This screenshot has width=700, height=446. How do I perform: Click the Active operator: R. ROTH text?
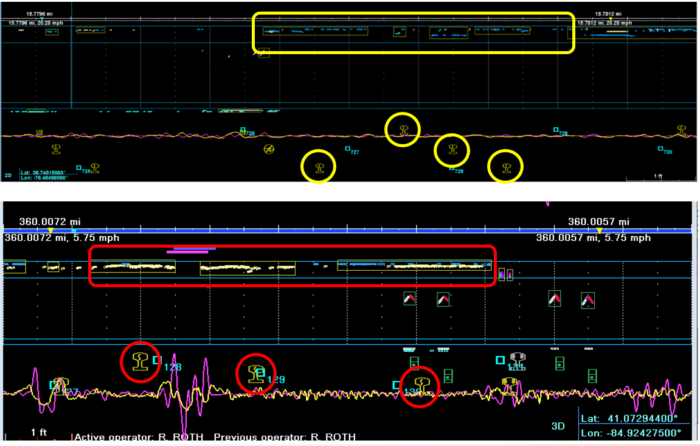point(138,437)
